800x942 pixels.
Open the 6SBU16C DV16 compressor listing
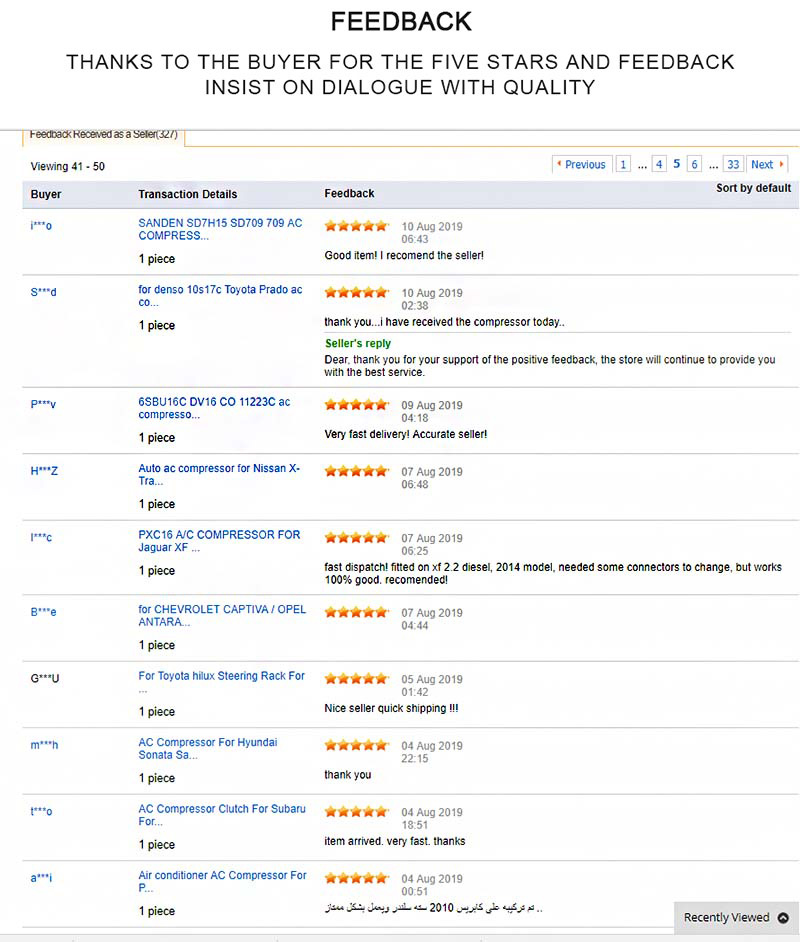(214, 408)
